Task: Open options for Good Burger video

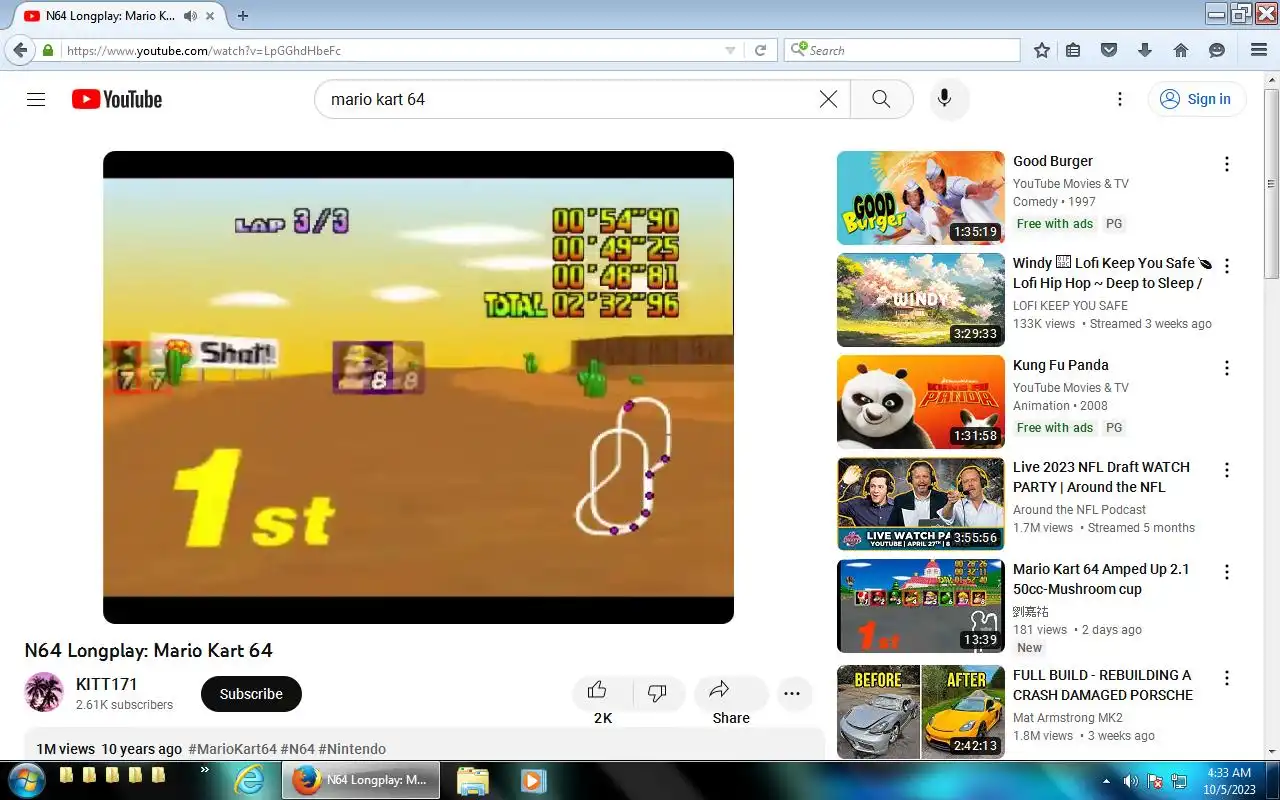Action: pos(1227,164)
